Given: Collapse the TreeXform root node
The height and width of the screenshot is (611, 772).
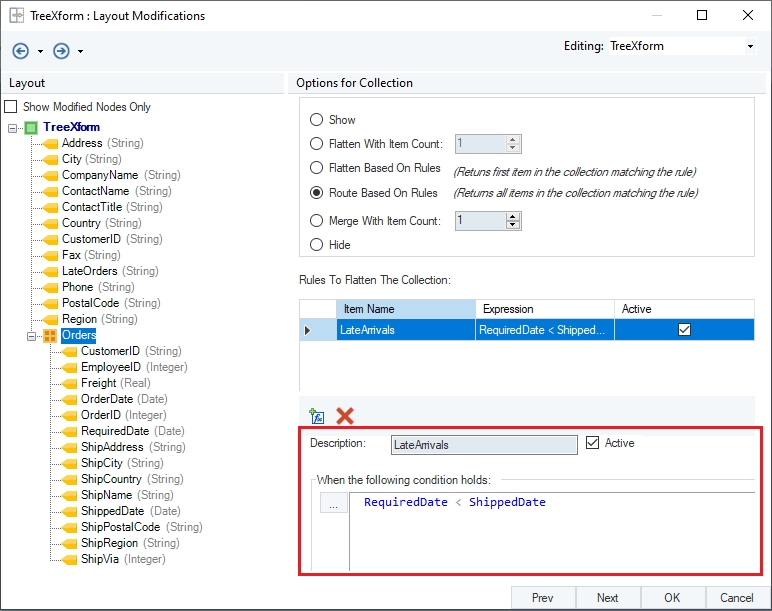Looking at the screenshot, I should [12, 127].
